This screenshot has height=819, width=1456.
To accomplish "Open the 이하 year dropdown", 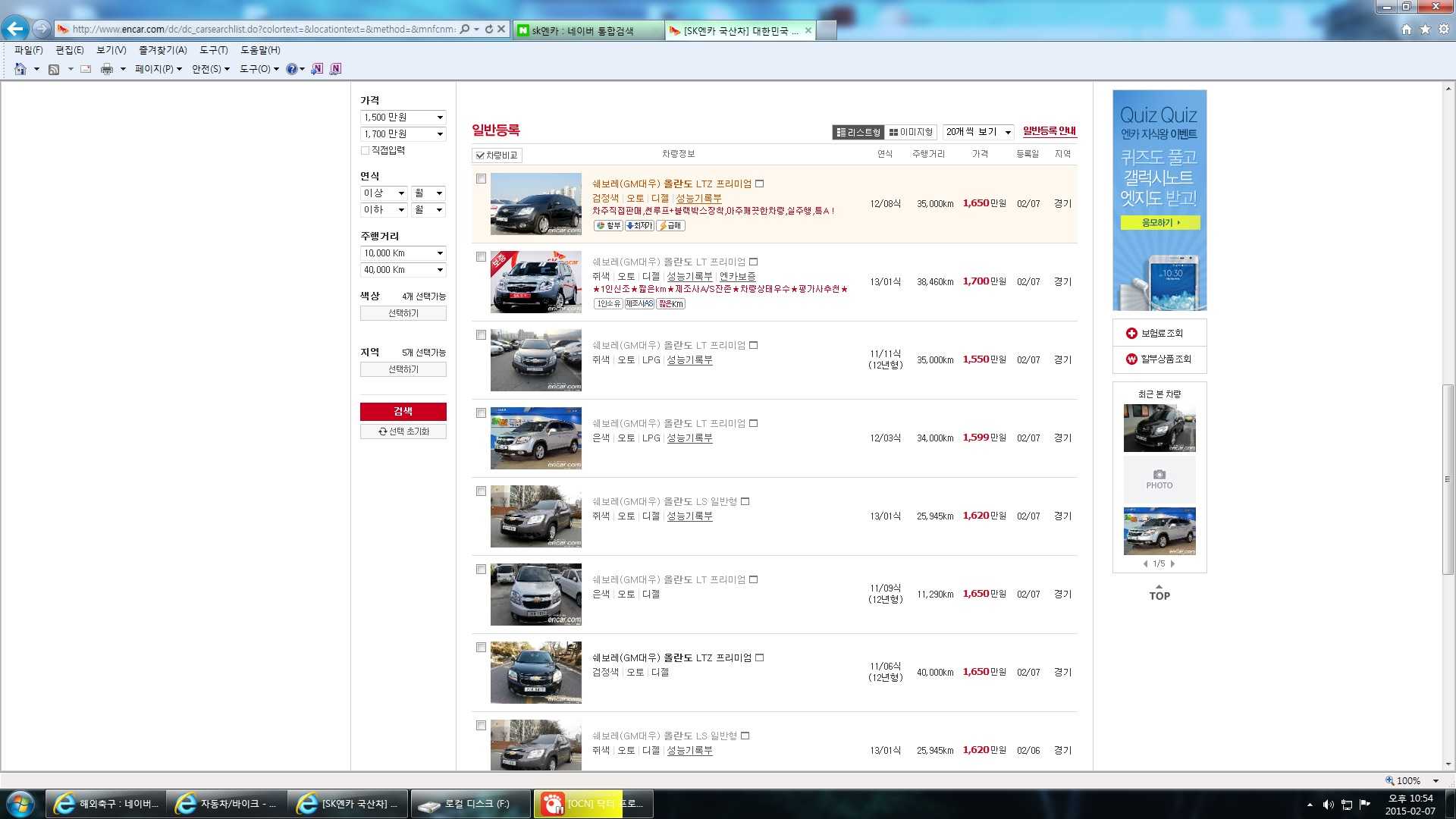I will (384, 210).
